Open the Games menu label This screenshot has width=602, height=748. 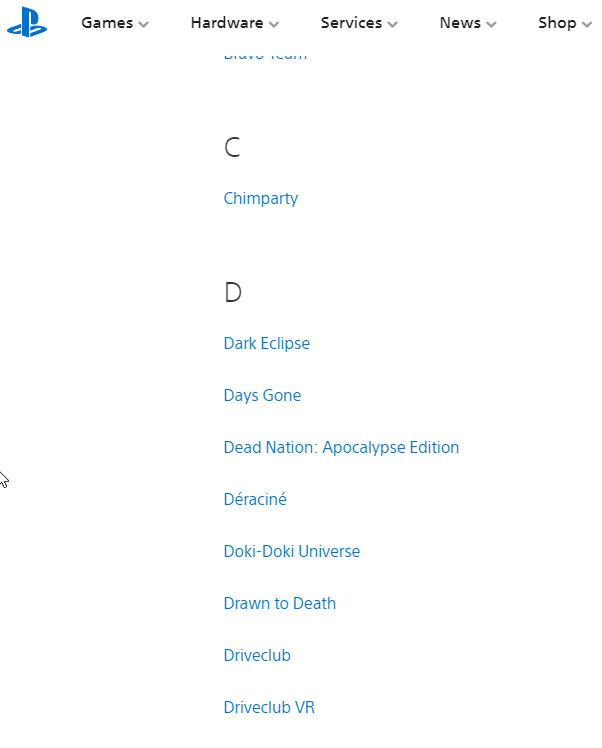(107, 23)
